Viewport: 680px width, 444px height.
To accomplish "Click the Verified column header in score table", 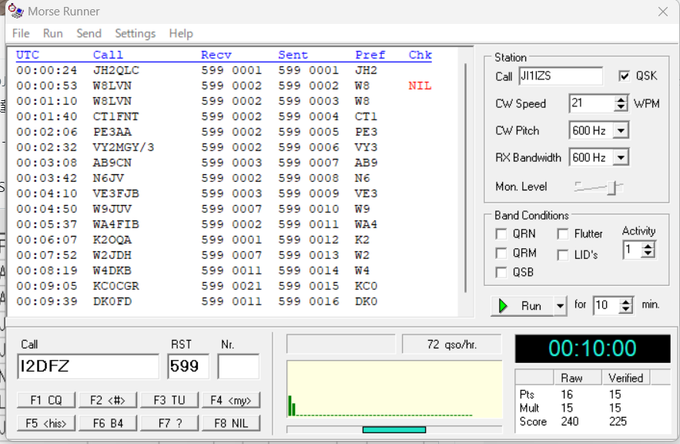I will [x=625, y=378].
